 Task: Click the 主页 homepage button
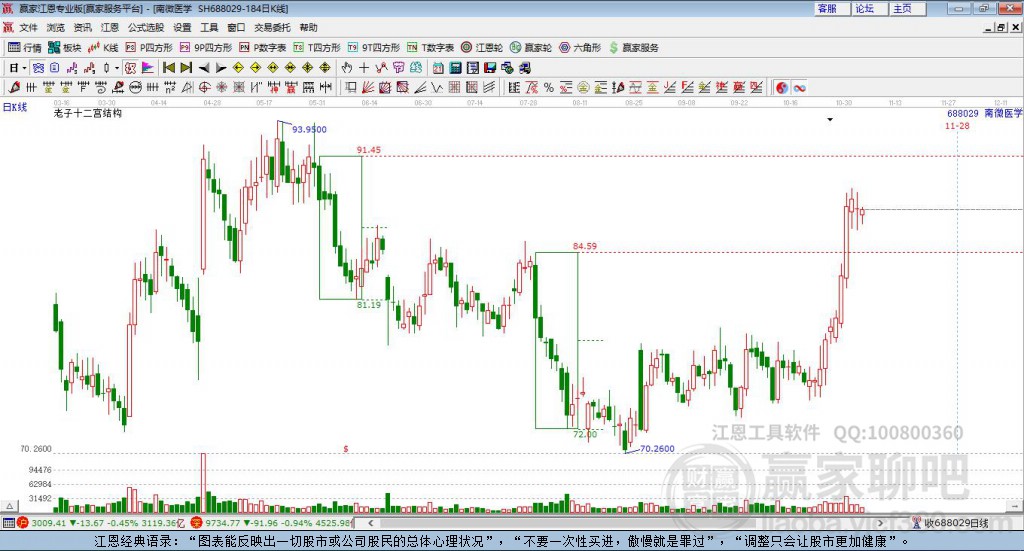(908, 8)
